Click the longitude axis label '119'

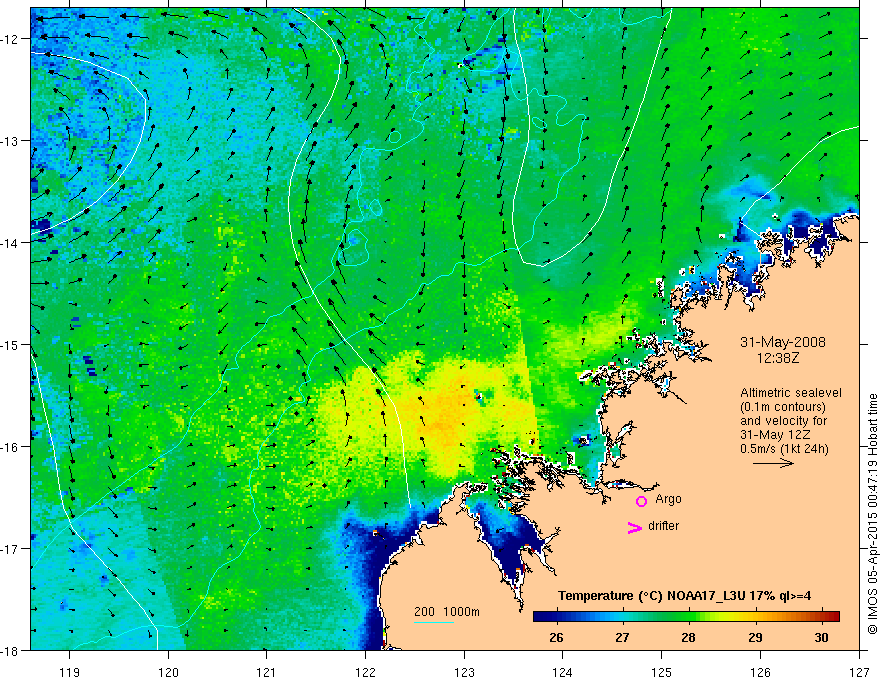pyautogui.click(x=70, y=672)
